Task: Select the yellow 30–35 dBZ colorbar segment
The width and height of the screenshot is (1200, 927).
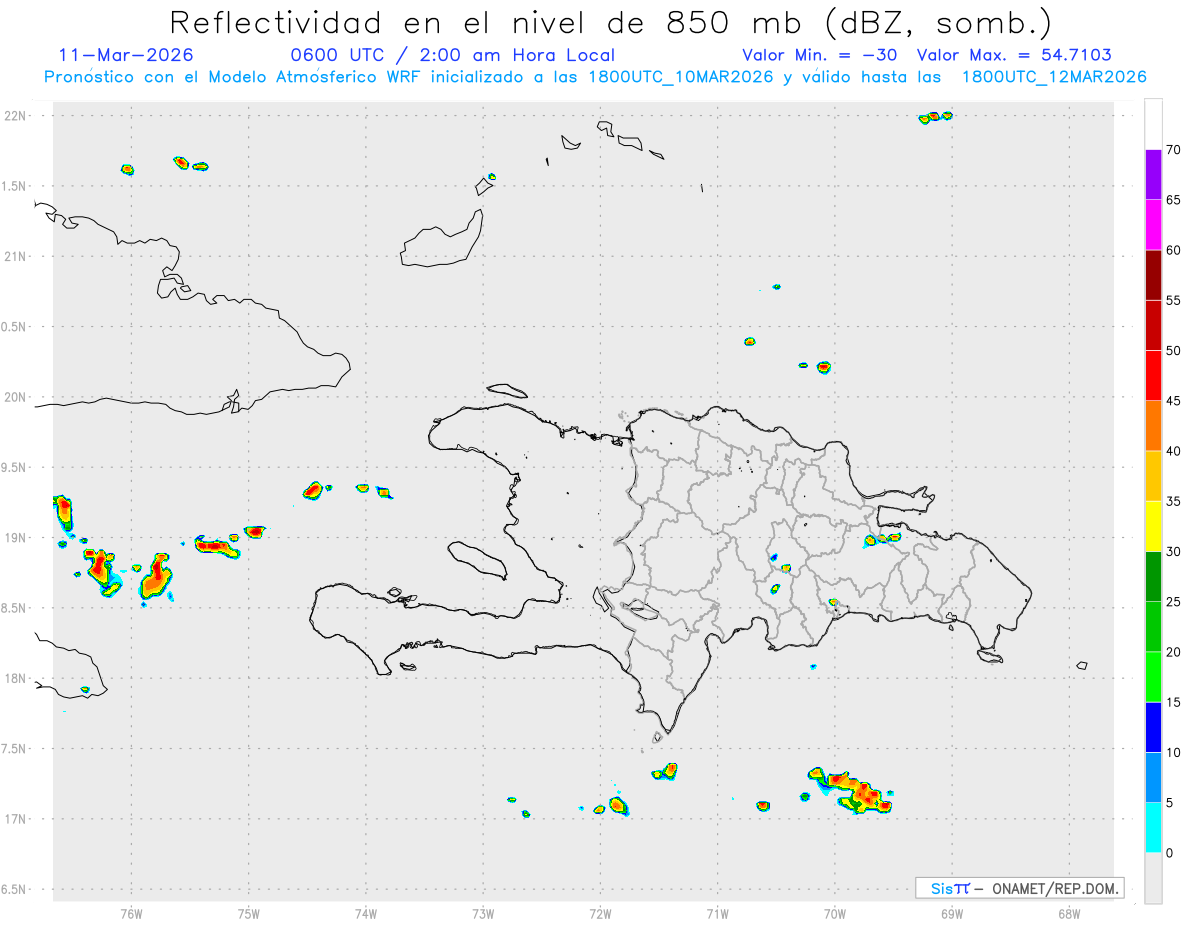Action: click(x=1153, y=526)
